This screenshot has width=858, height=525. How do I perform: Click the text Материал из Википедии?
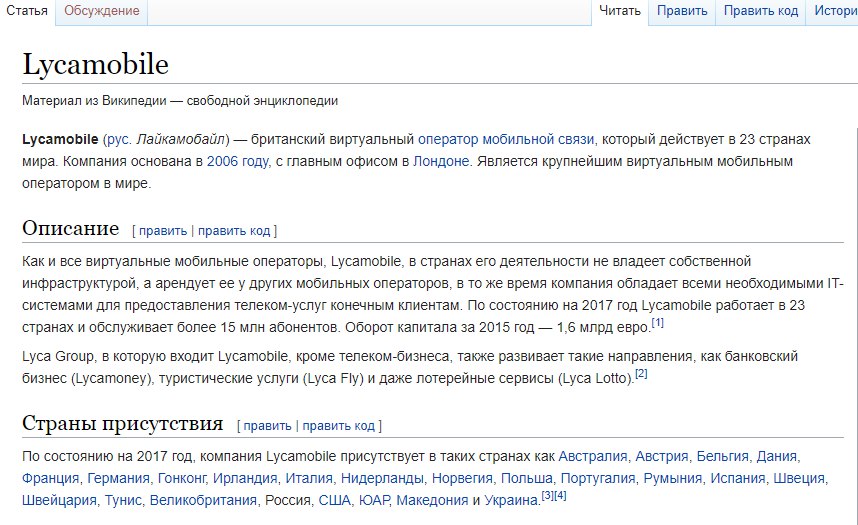coord(94,101)
